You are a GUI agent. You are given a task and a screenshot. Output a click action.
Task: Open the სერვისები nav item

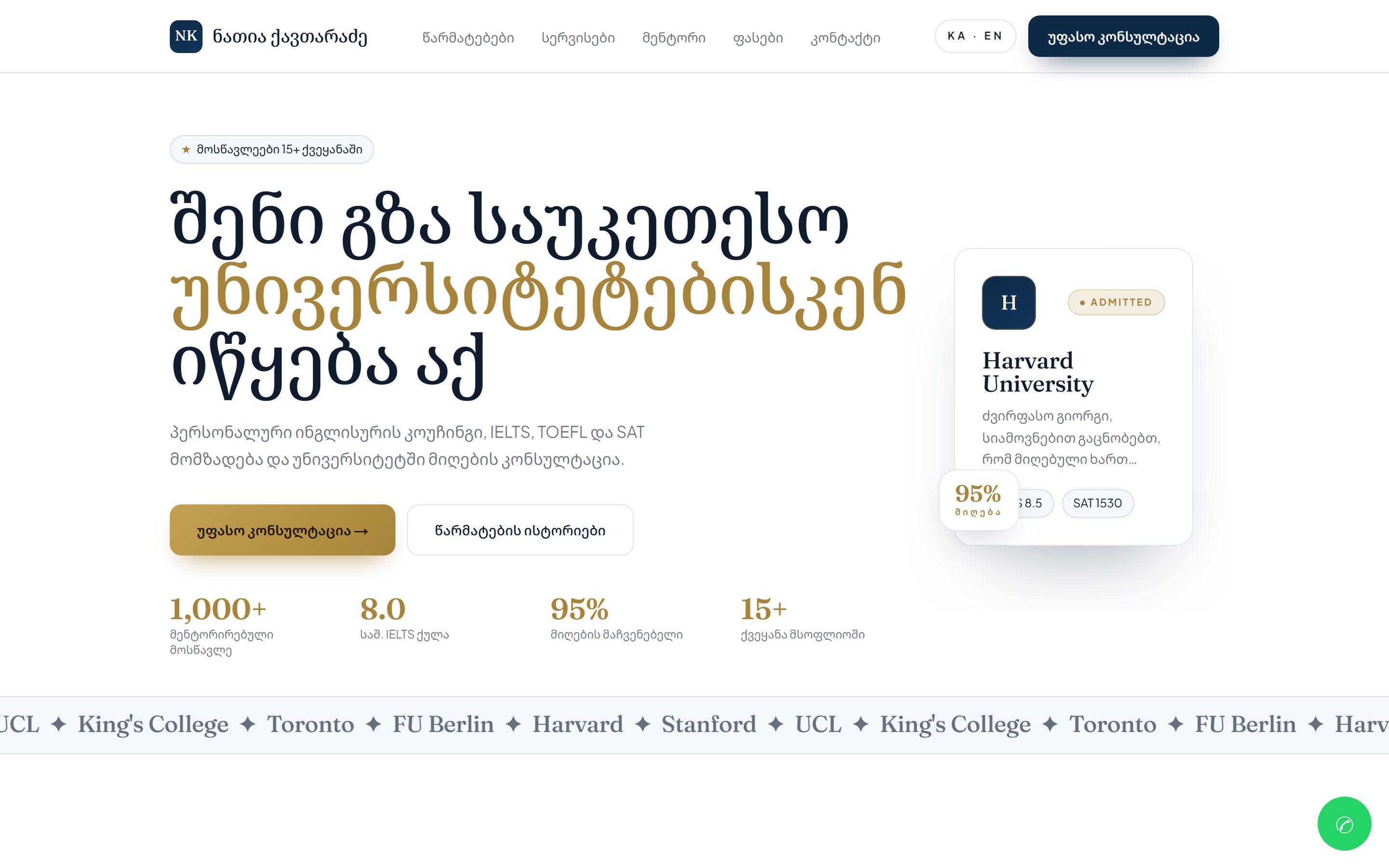[x=578, y=38]
